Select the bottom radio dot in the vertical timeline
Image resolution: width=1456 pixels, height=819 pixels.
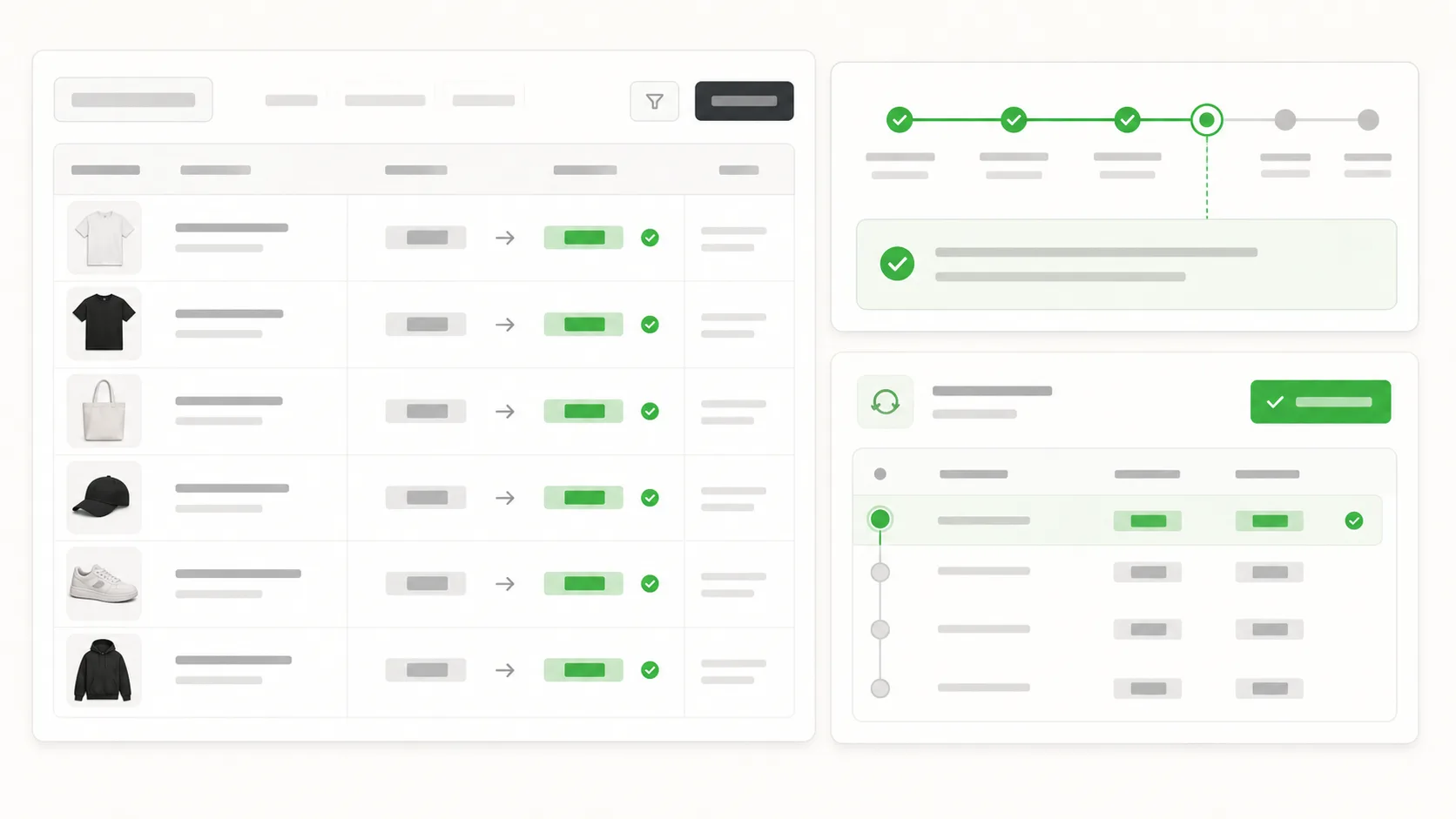[880, 688]
